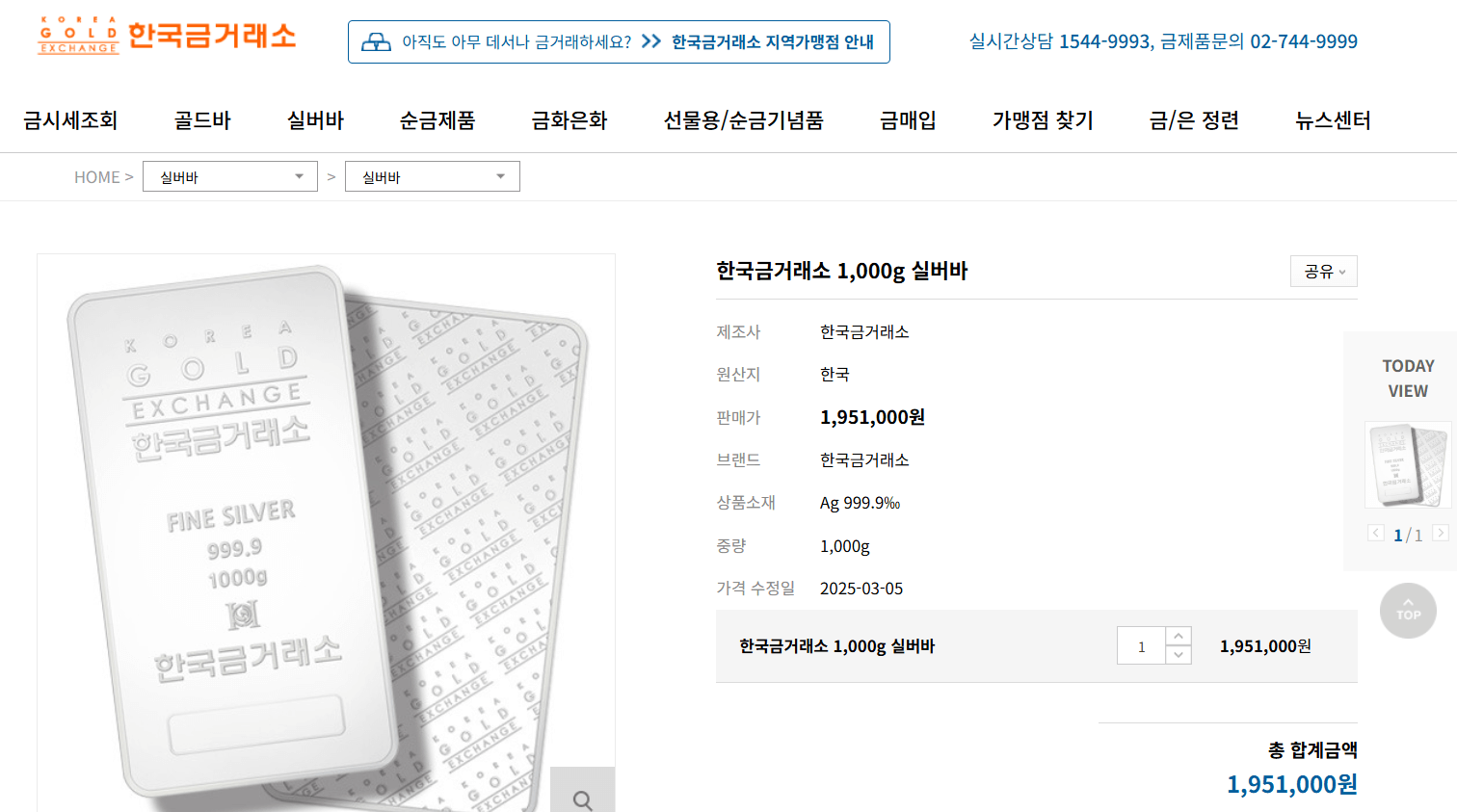Expand the 공유 share dropdown
The image size is (1457, 812).
pos(1324,272)
